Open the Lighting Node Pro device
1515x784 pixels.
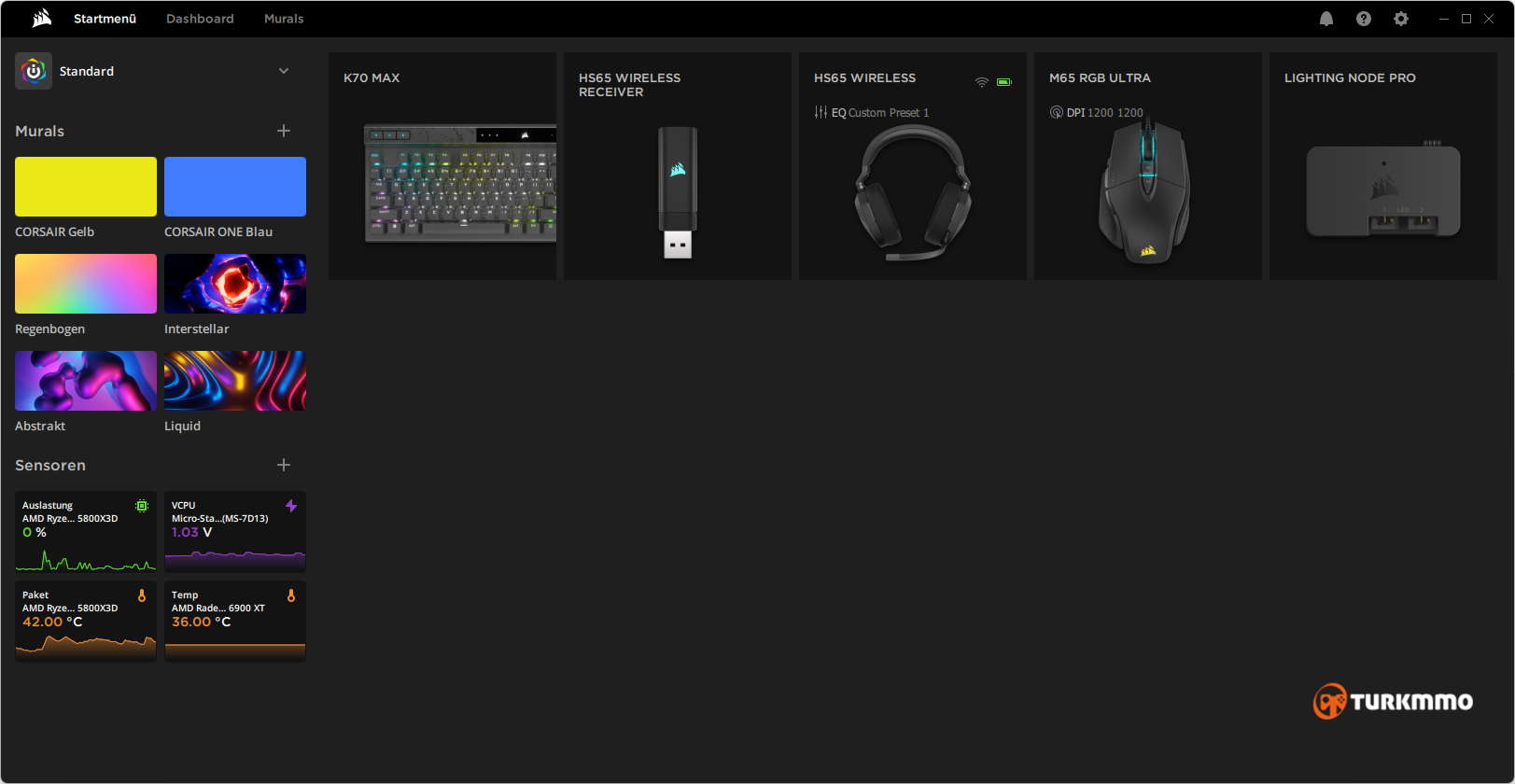(x=1383, y=166)
